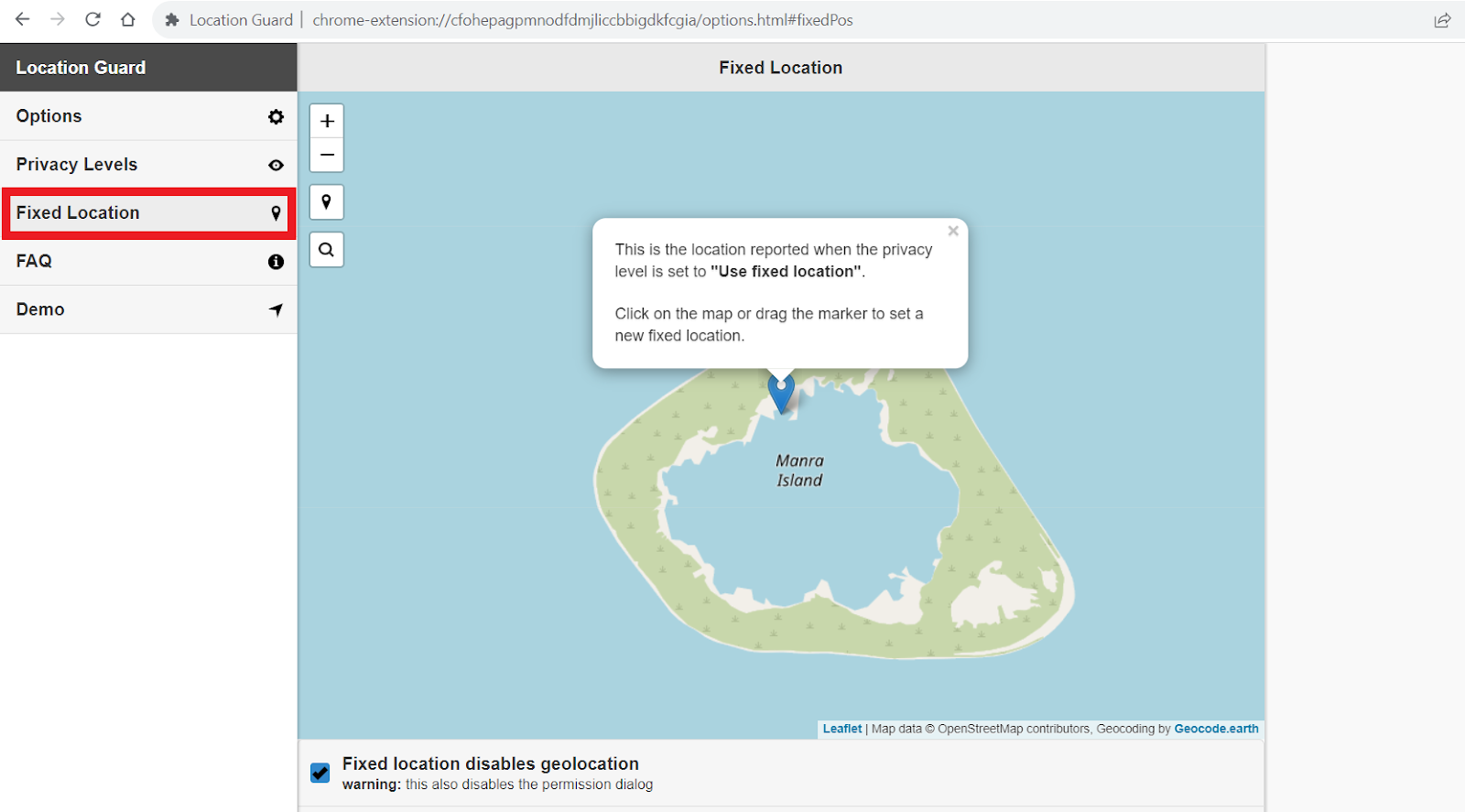The height and width of the screenshot is (812, 1465).
Task: Go to browser home page
Action: (128, 19)
